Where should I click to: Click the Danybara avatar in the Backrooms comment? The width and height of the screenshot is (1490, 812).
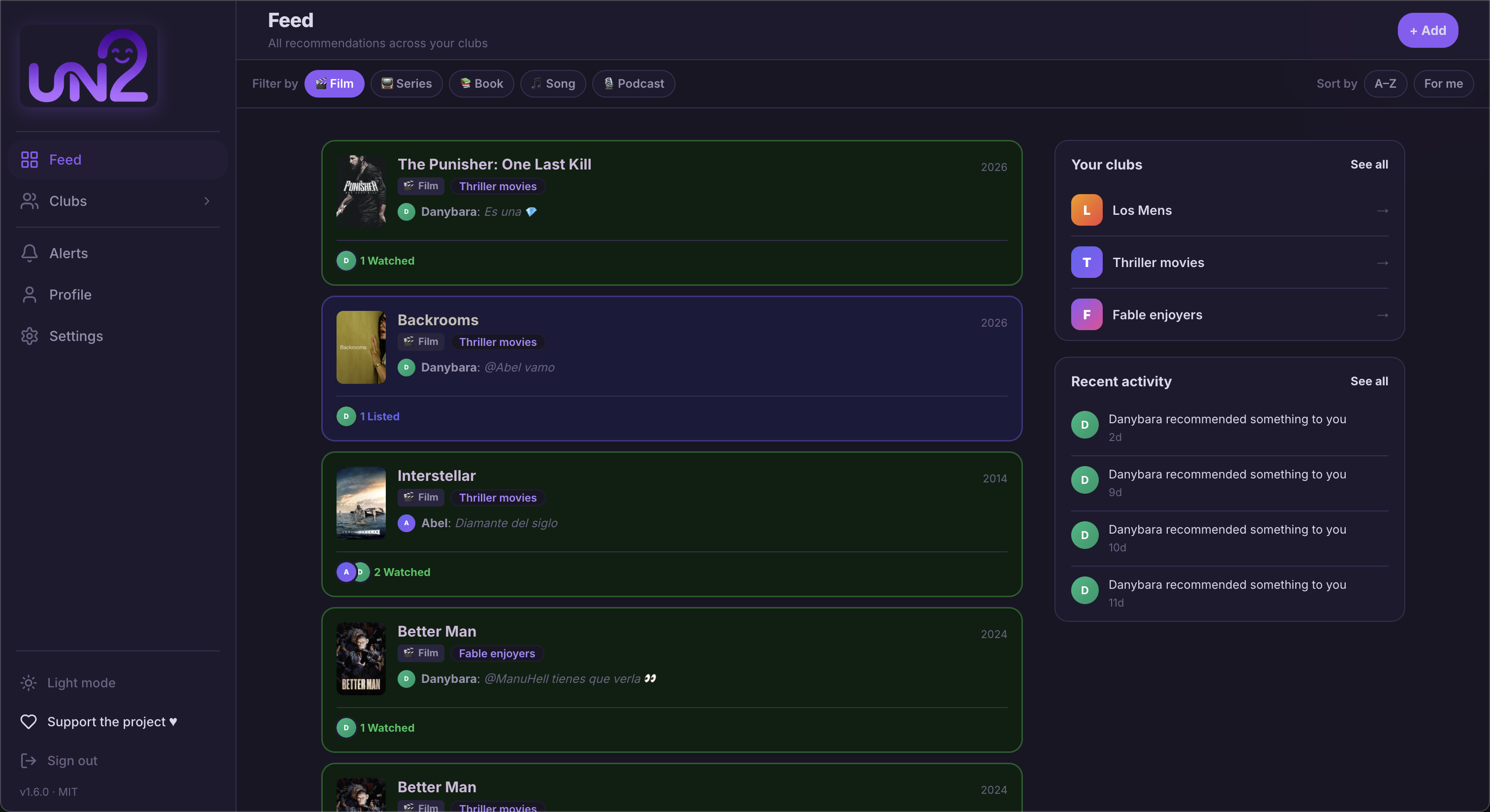coord(406,367)
